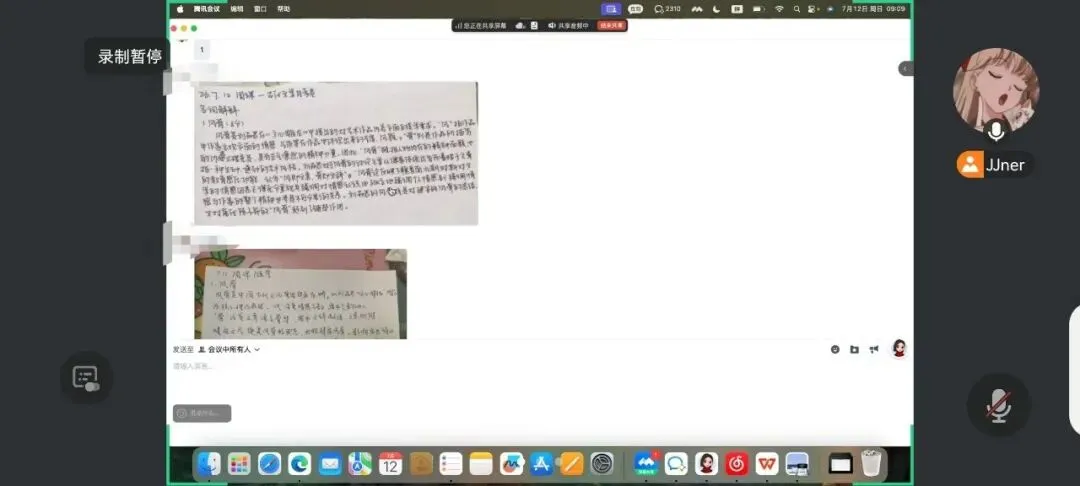
Task: Open Calendar showing 12 in Dock
Action: [390, 464]
